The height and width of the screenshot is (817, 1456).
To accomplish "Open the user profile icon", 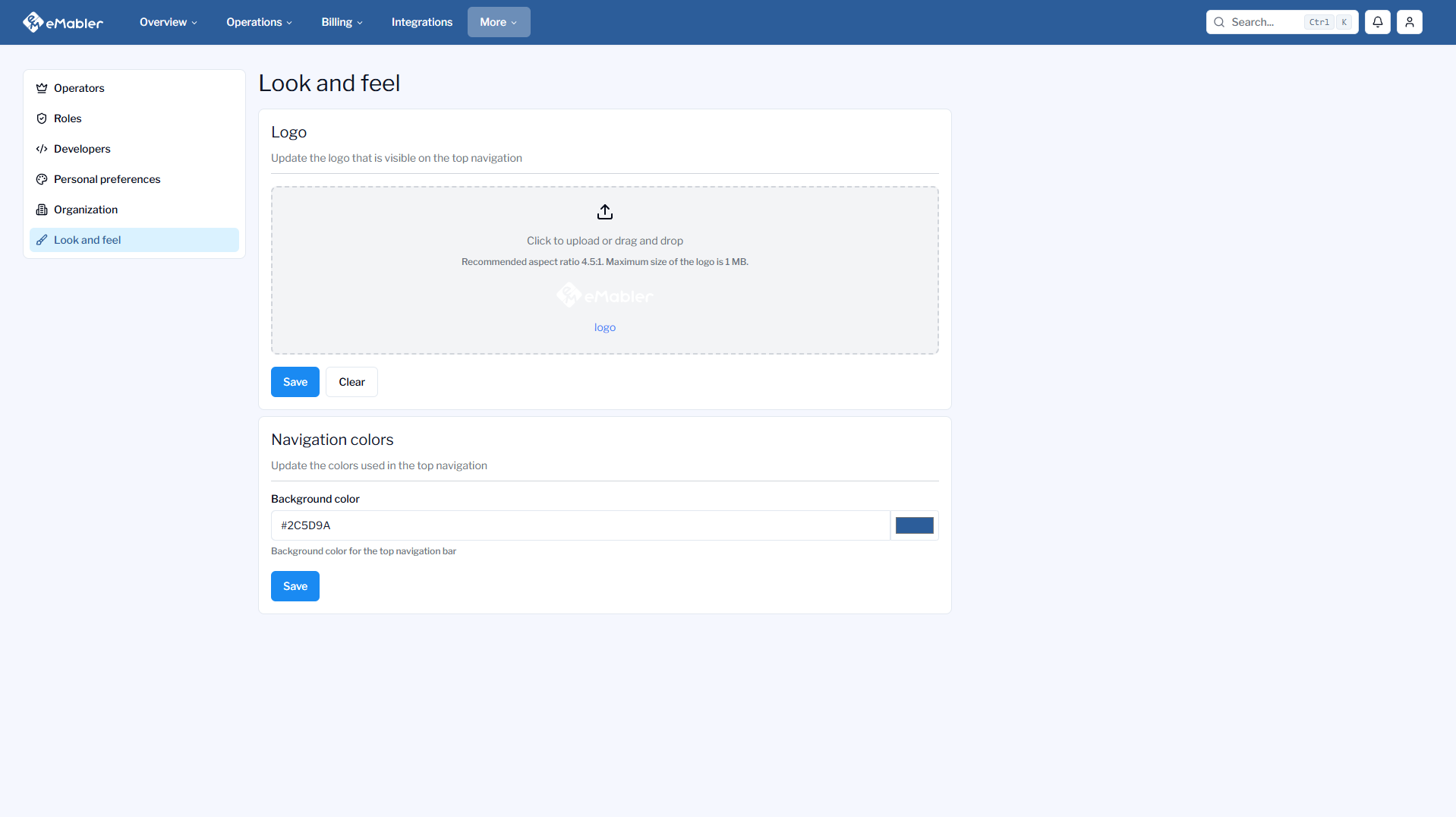I will coord(1409,22).
